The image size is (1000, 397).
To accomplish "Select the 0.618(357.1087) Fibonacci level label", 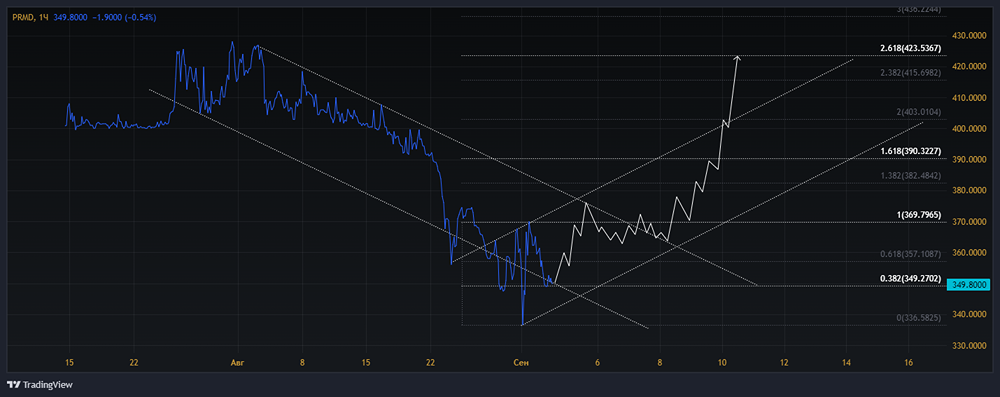I will pos(911,254).
